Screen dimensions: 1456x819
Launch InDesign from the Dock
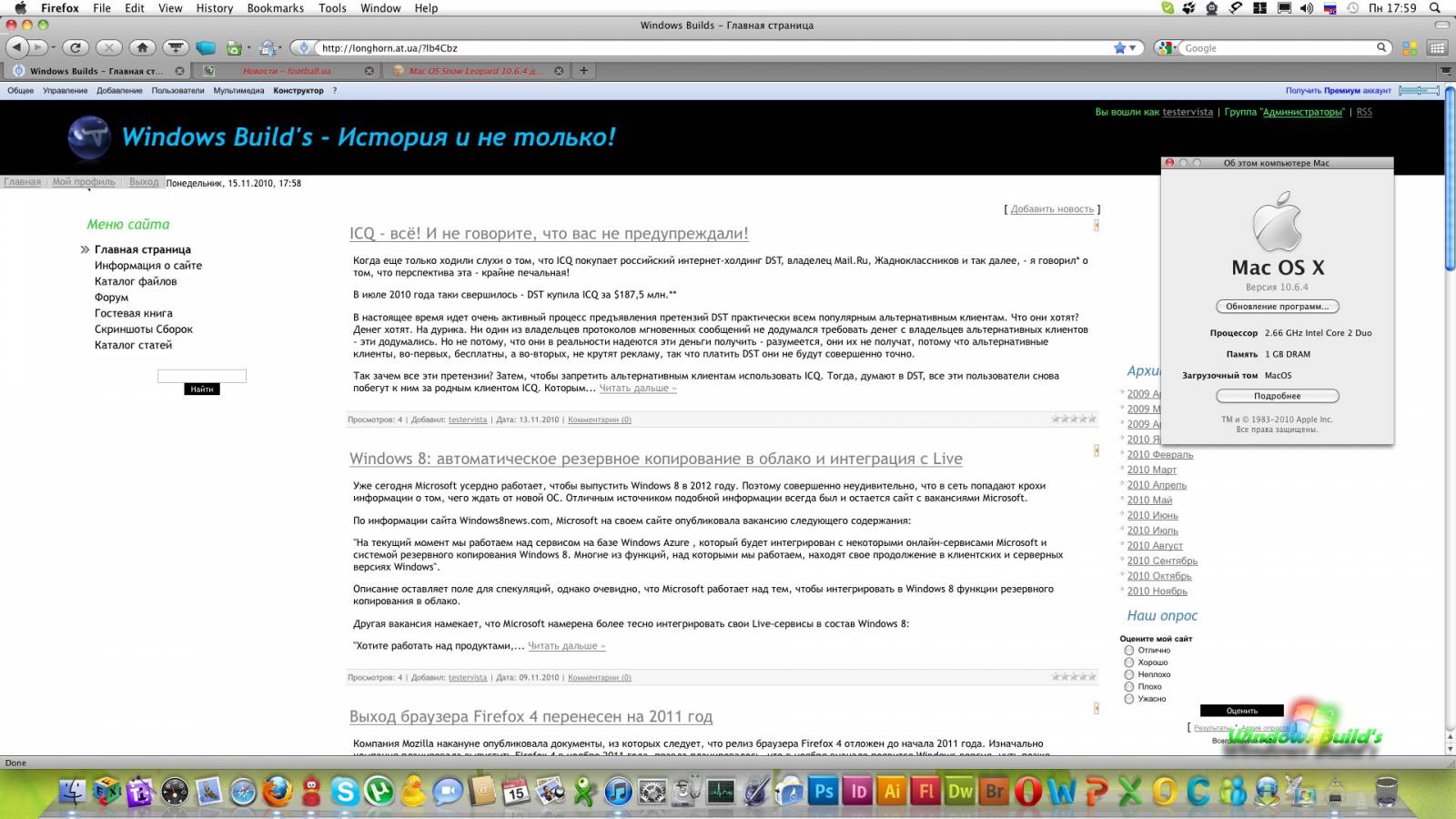(x=858, y=792)
